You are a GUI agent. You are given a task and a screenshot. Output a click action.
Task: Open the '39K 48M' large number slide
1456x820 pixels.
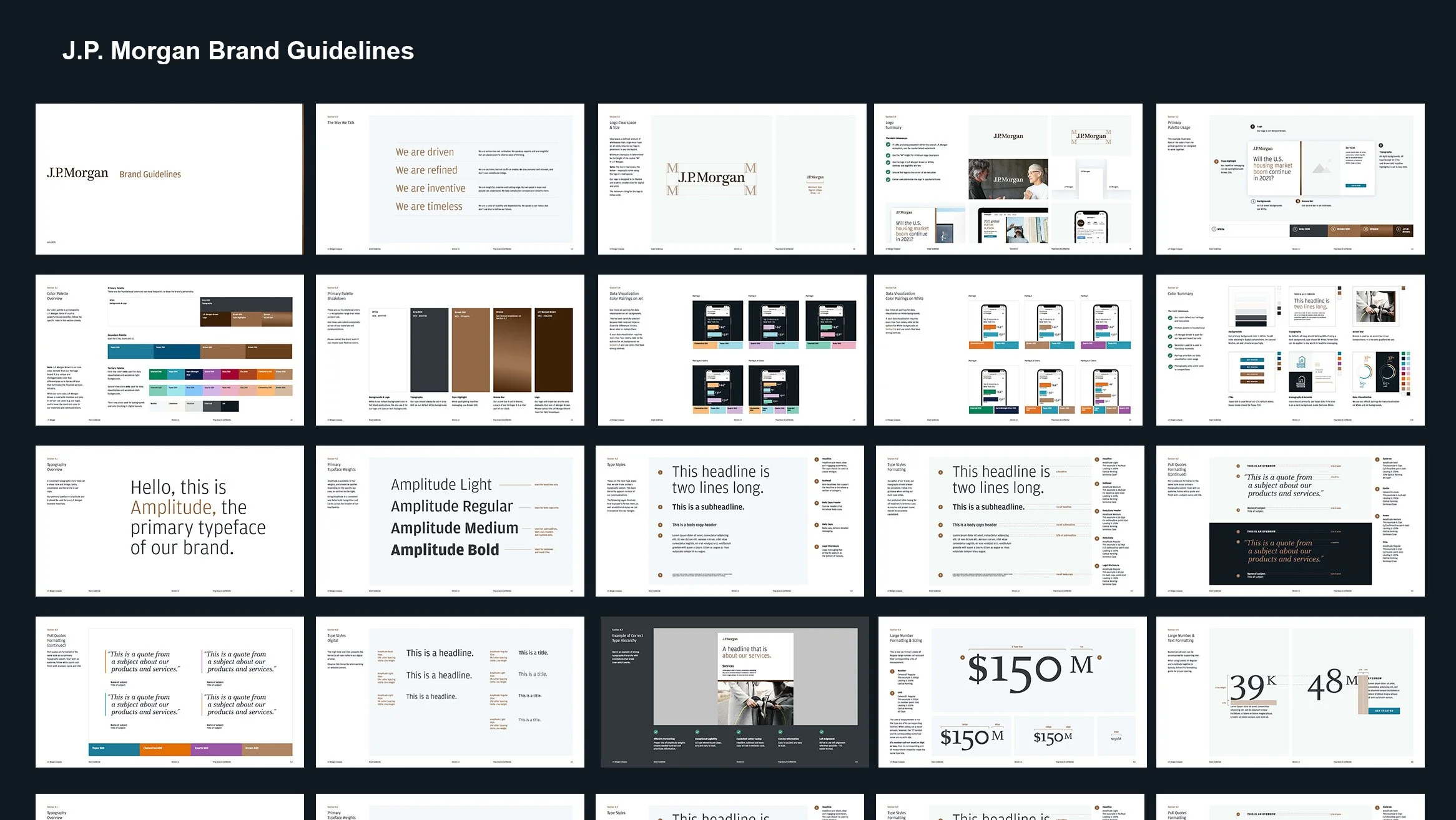[1290, 692]
